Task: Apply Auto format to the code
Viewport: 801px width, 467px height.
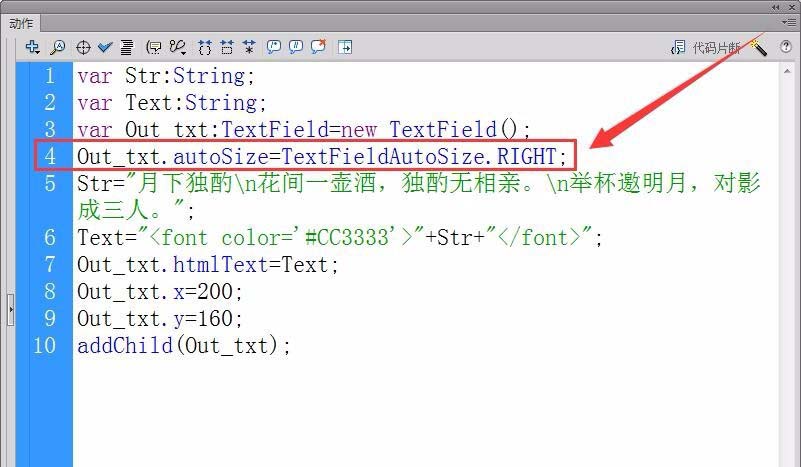Action: 126,48
